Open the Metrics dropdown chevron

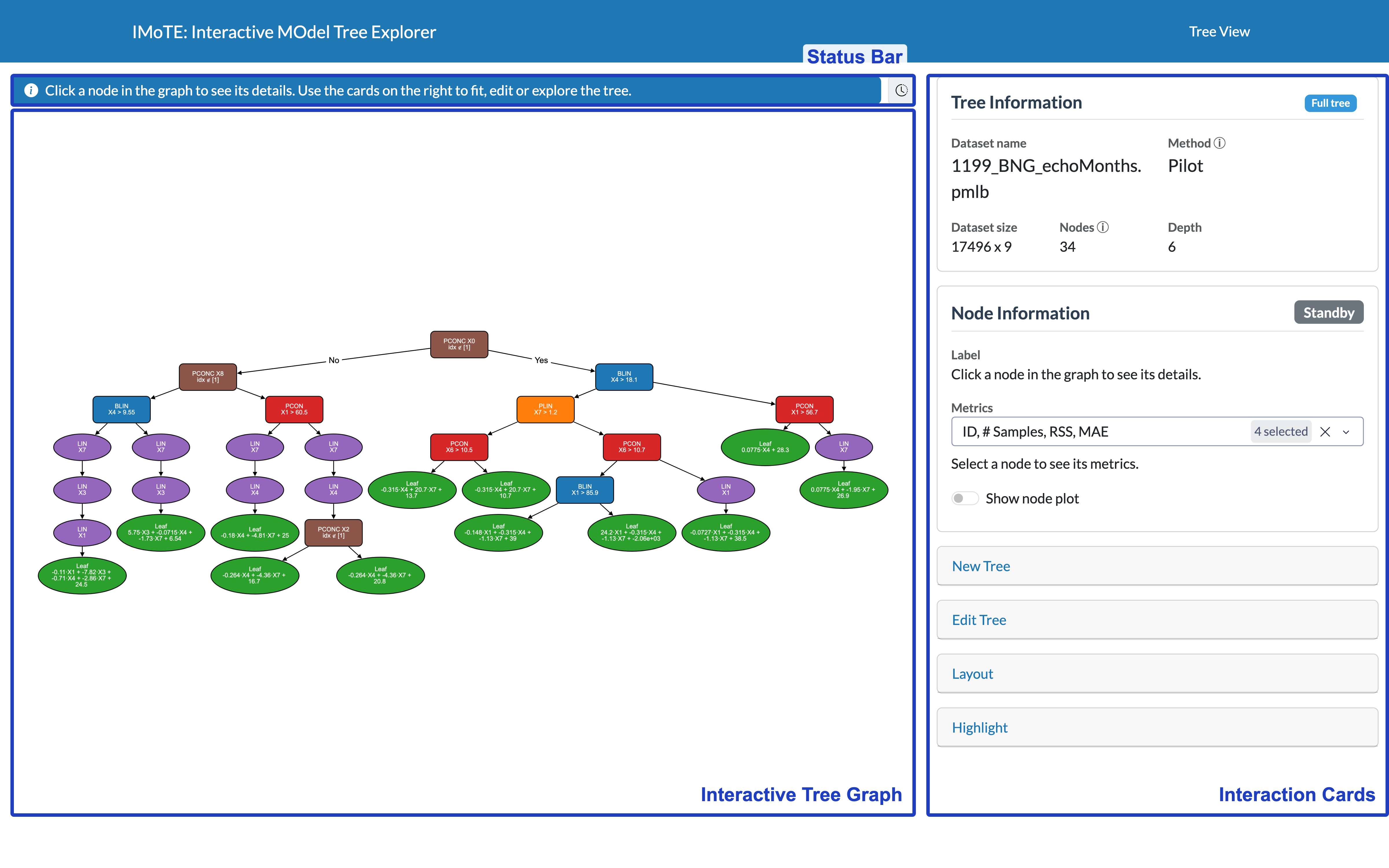pos(1346,432)
